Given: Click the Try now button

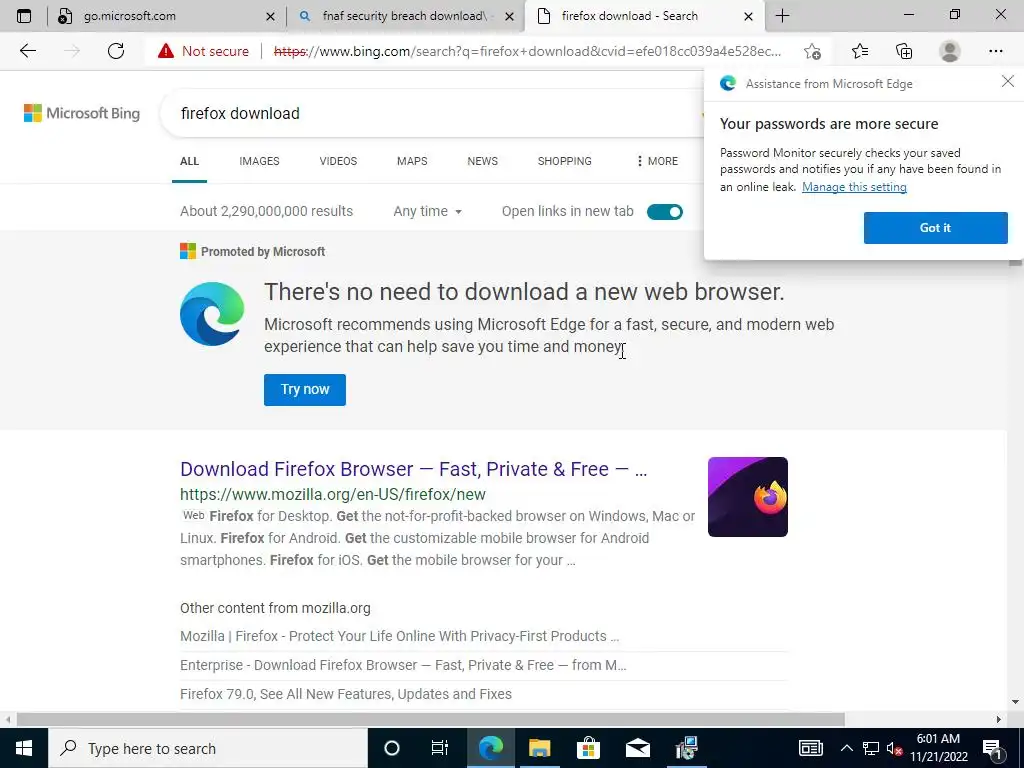Looking at the screenshot, I should pyautogui.click(x=305, y=390).
